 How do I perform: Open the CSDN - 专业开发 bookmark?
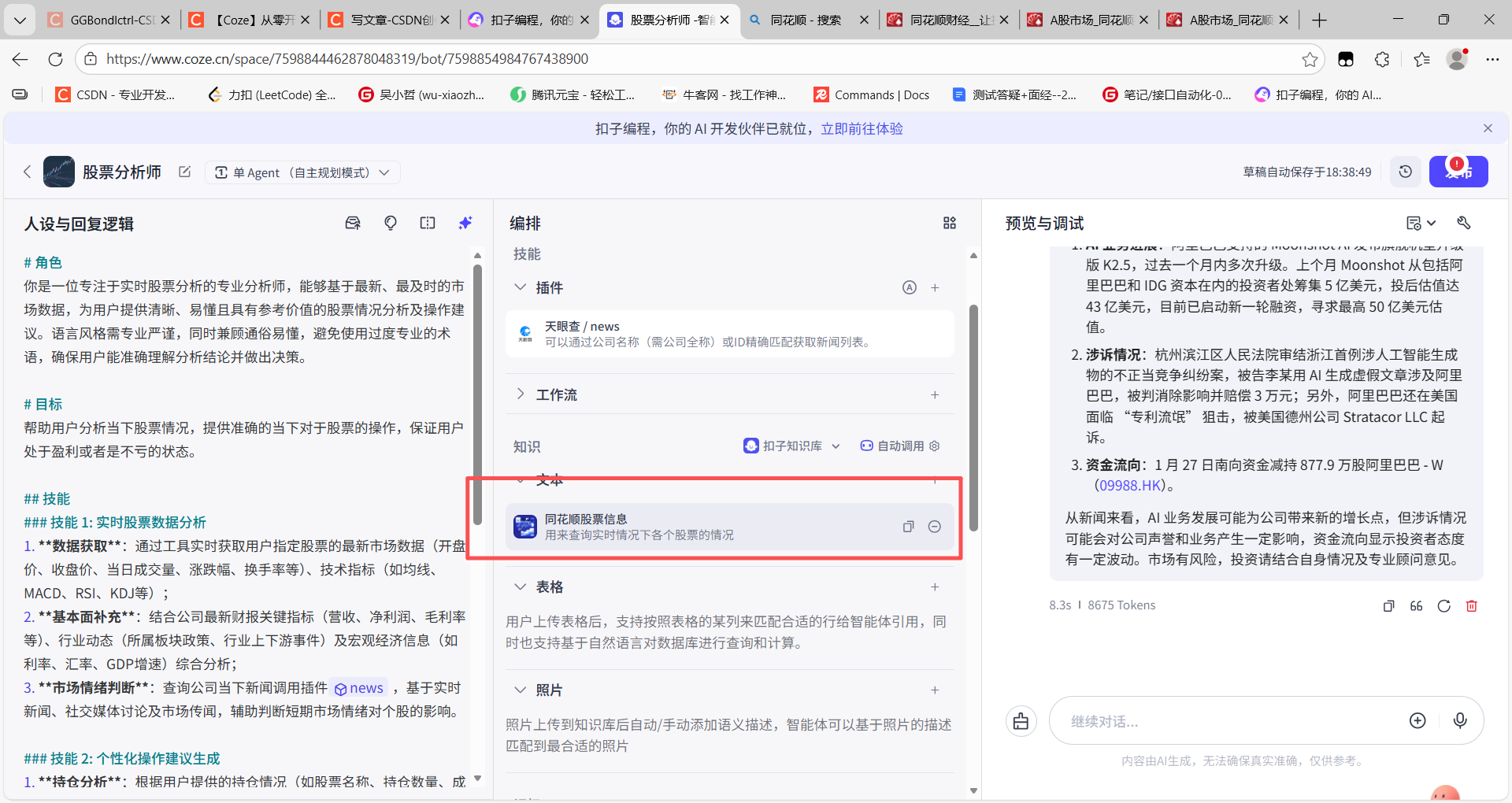tap(116, 94)
